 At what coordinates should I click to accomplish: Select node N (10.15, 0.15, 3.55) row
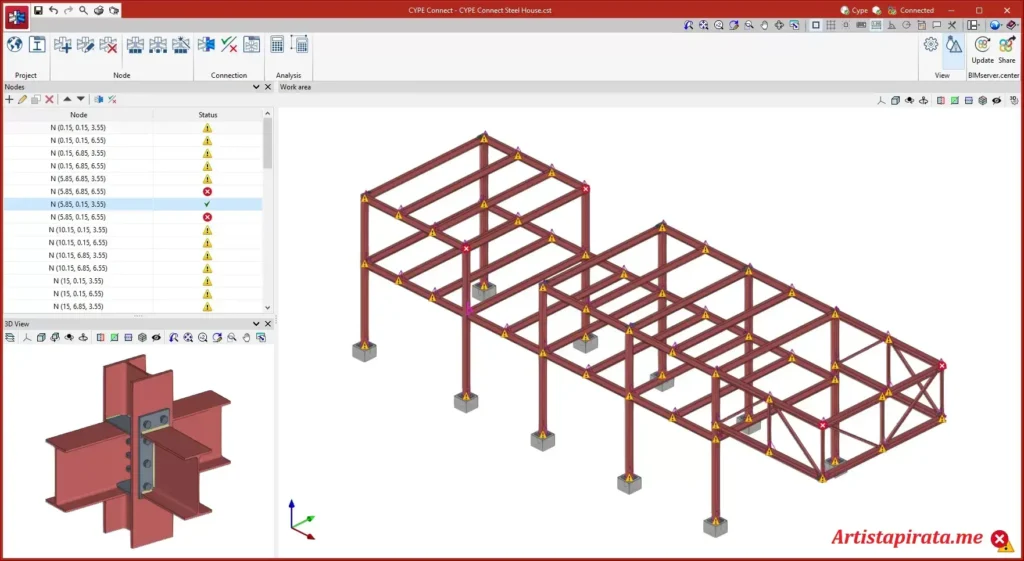78,230
